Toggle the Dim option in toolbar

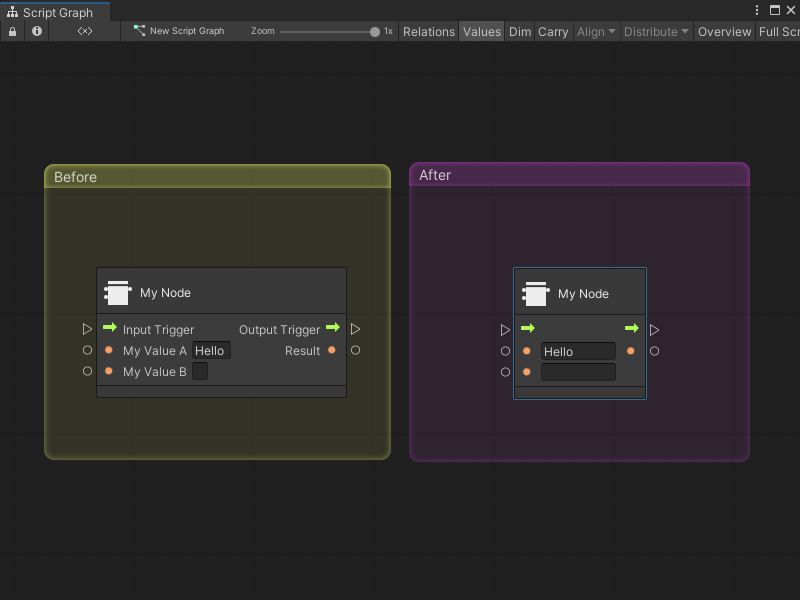click(x=520, y=32)
